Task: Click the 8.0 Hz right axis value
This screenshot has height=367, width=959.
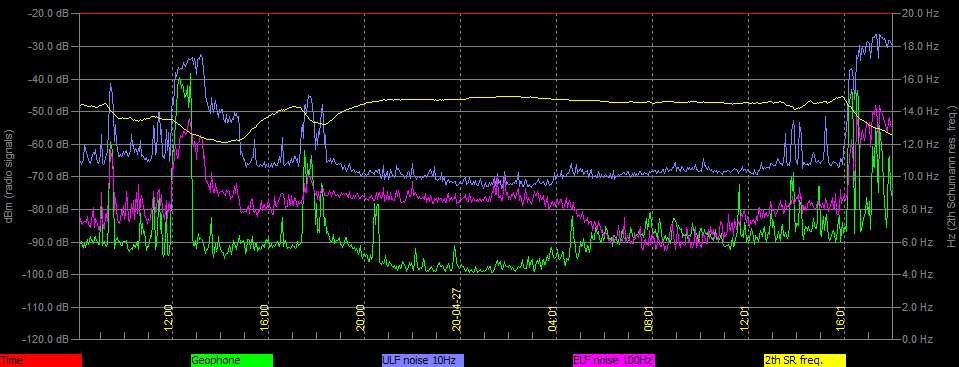Action: (x=917, y=209)
